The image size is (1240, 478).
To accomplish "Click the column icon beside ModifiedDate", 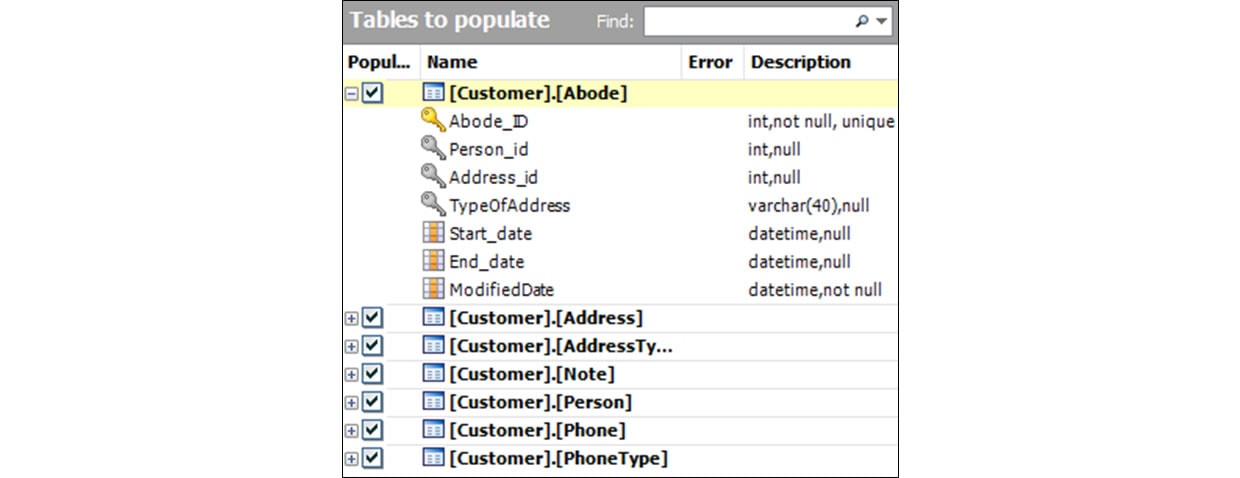I will click(x=433, y=289).
